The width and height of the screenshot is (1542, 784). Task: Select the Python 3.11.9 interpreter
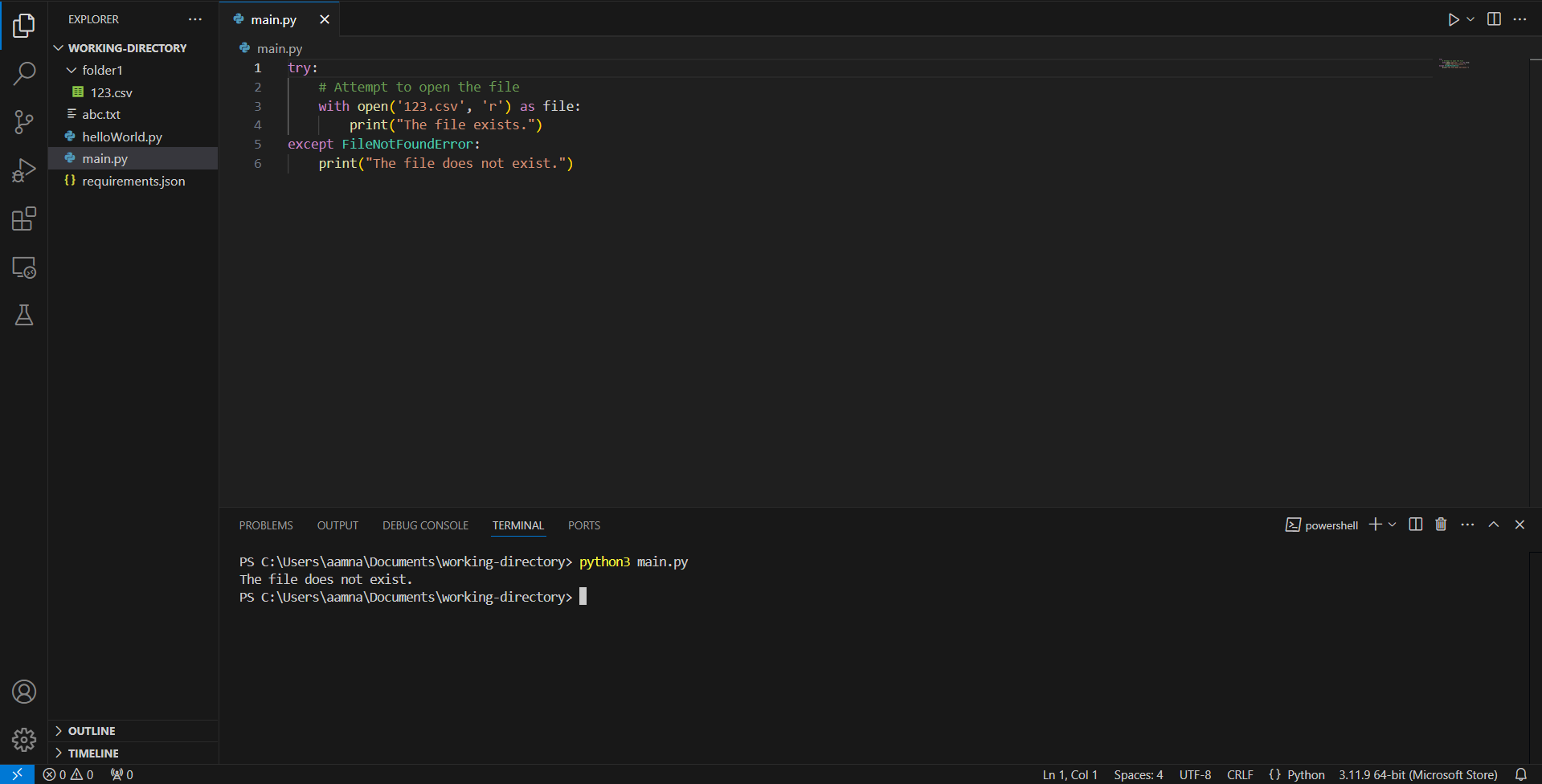(x=1417, y=774)
